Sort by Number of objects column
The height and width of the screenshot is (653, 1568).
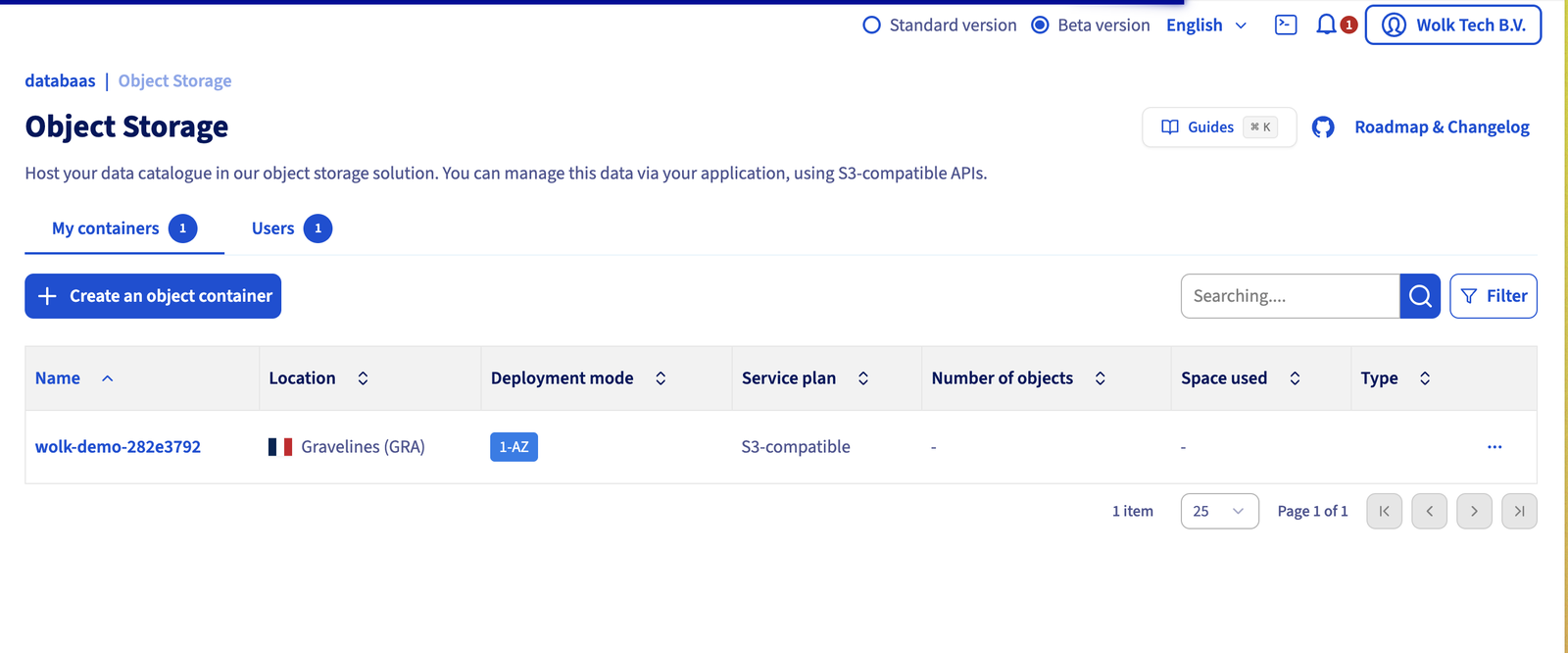coord(1101,378)
